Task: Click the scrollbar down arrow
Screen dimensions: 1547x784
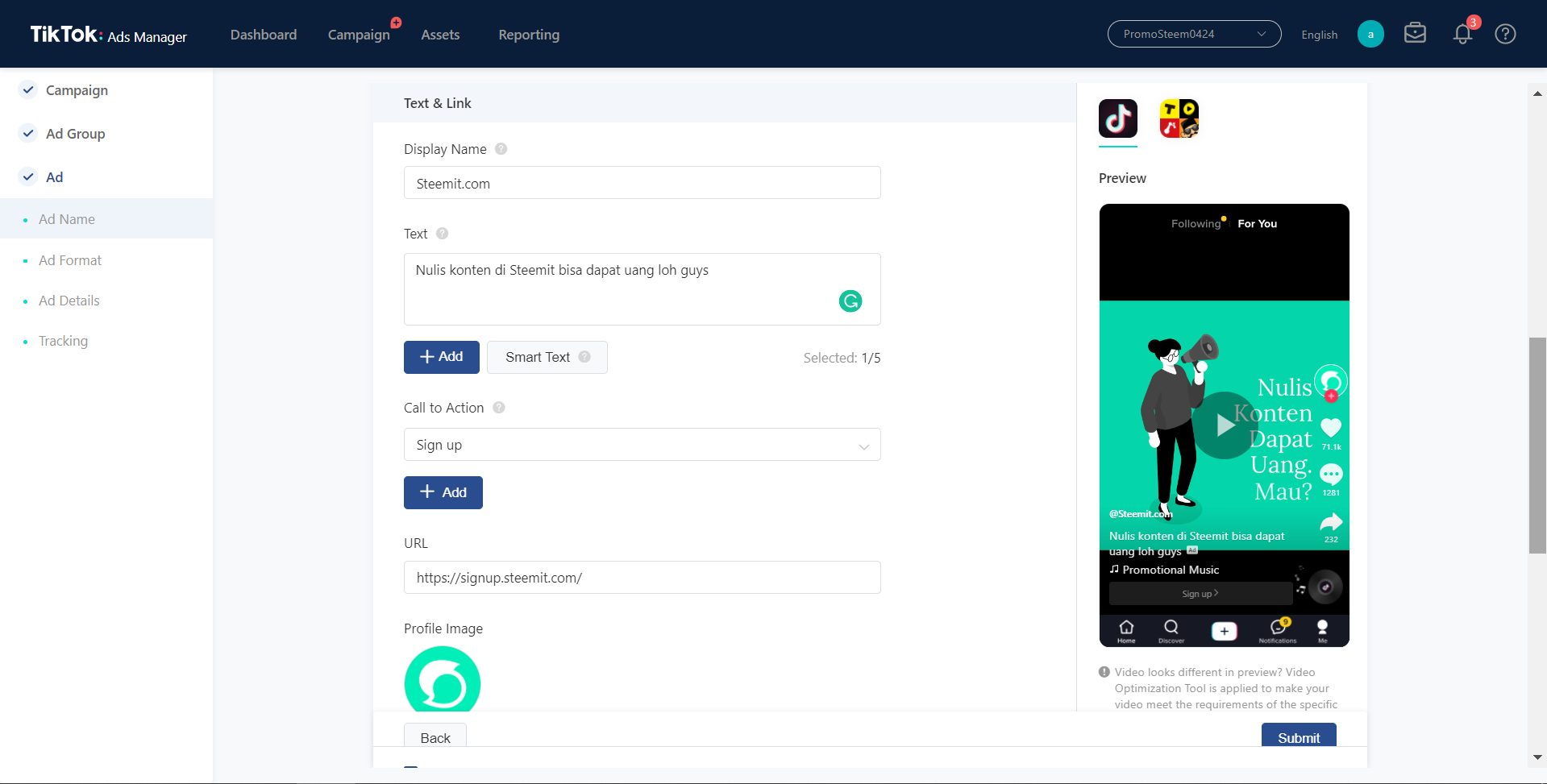Action: pyautogui.click(x=1537, y=757)
